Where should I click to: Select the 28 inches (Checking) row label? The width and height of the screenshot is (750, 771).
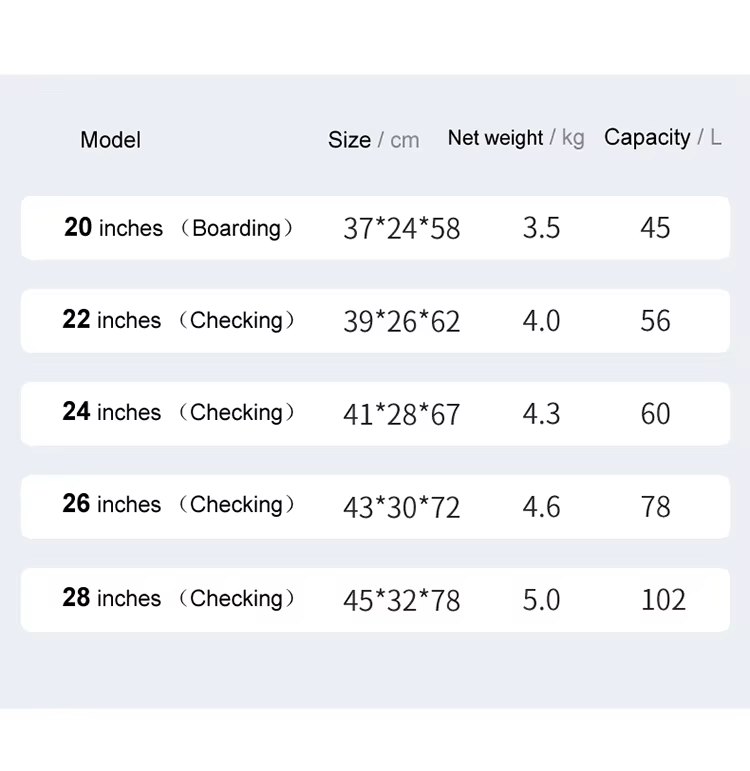pos(178,598)
